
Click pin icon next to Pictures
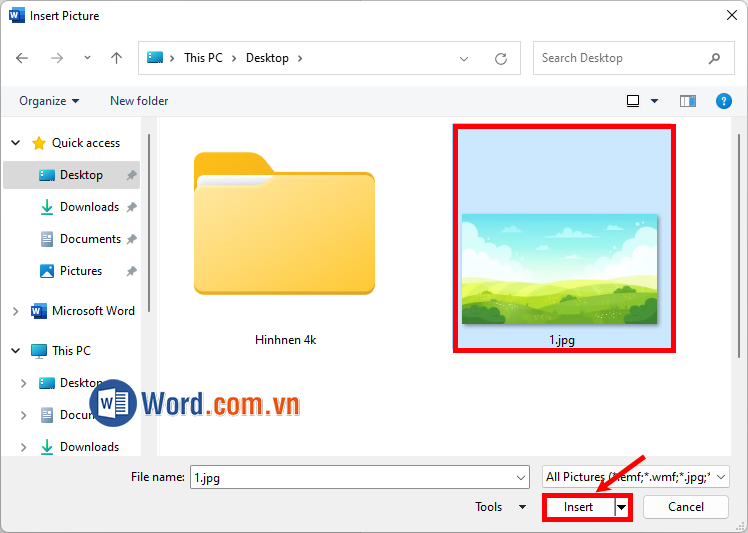tap(132, 272)
